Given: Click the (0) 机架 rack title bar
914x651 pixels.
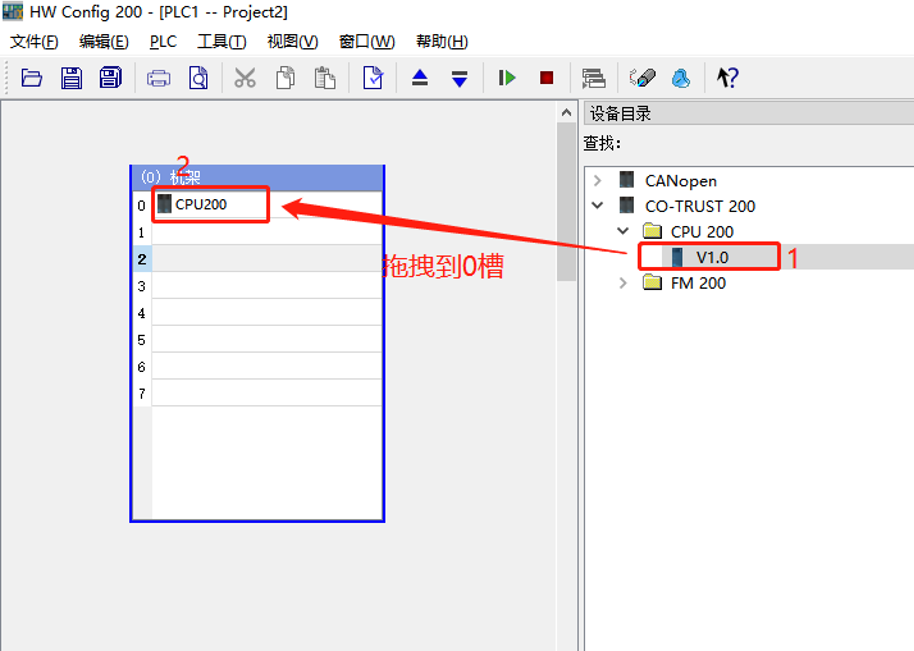Looking at the screenshot, I should [257, 177].
